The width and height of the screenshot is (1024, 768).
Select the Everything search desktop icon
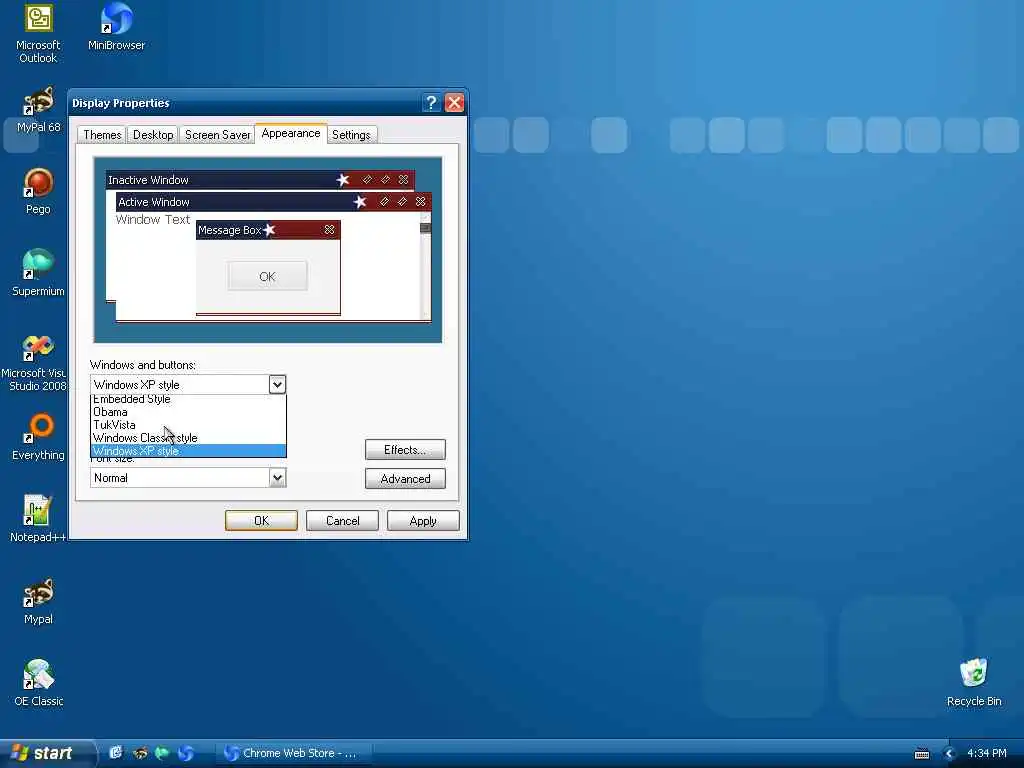38,436
